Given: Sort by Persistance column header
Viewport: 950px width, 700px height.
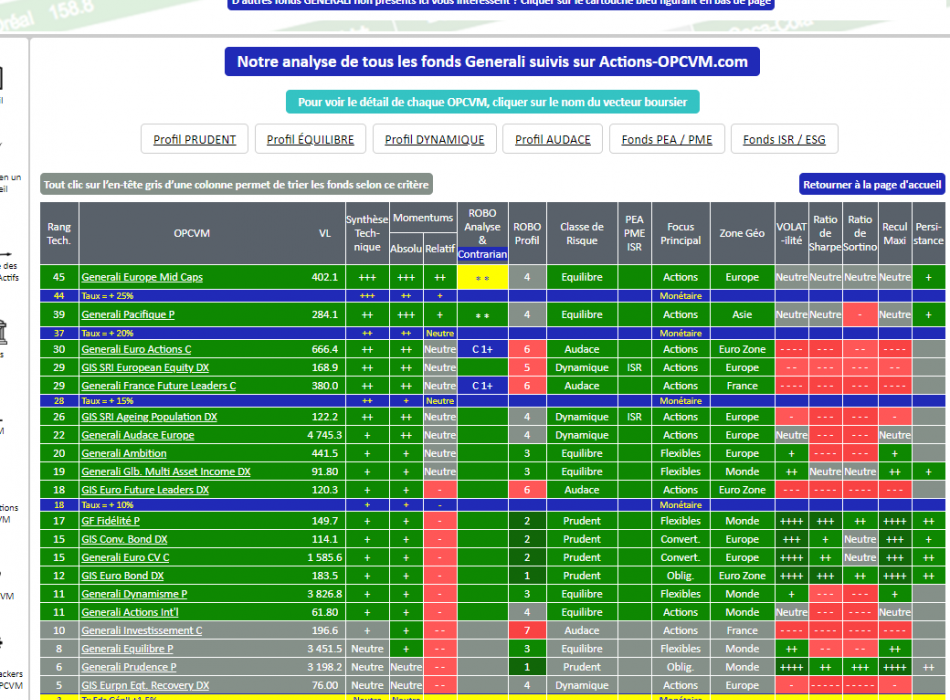Looking at the screenshot, I should tap(928, 233).
